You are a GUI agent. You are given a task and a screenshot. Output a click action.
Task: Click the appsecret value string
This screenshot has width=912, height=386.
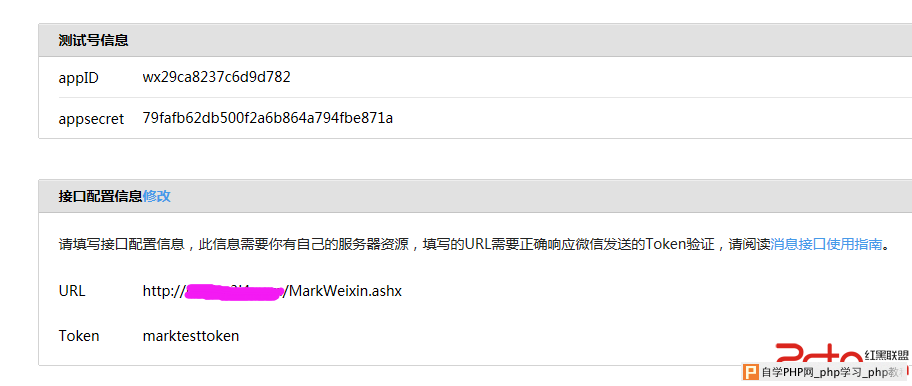pyautogui.click(x=268, y=118)
